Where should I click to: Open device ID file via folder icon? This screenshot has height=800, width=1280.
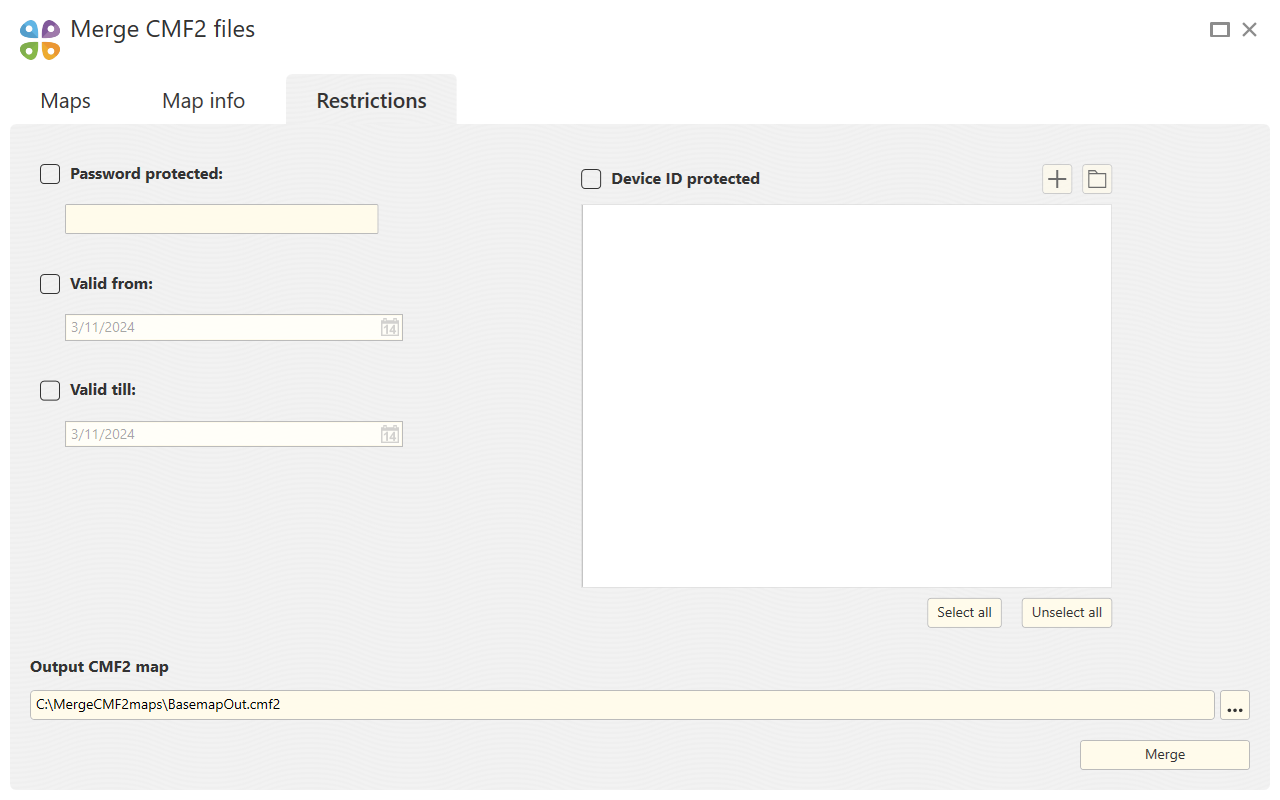pyautogui.click(x=1097, y=179)
